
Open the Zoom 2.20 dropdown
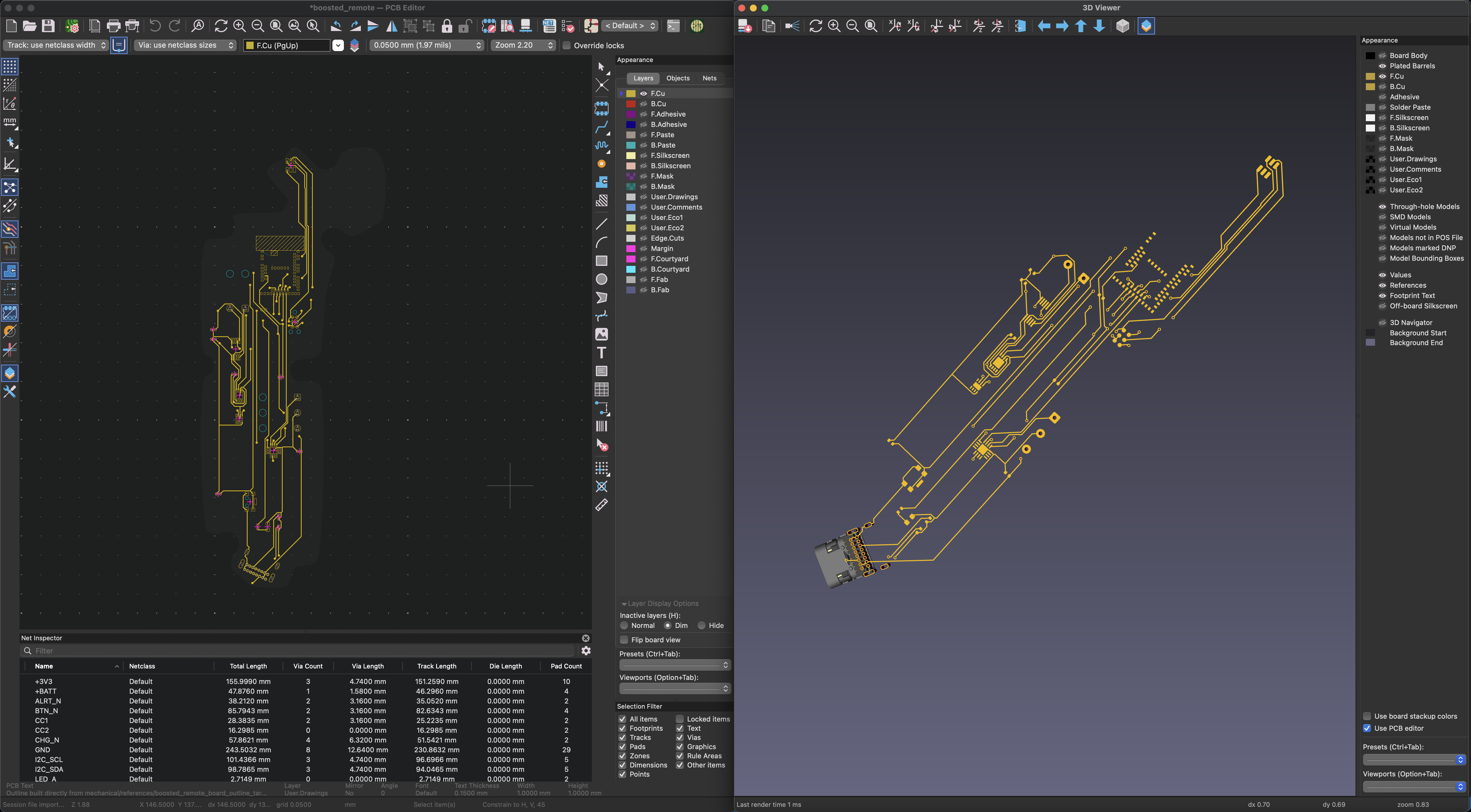(x=523, y=45)
